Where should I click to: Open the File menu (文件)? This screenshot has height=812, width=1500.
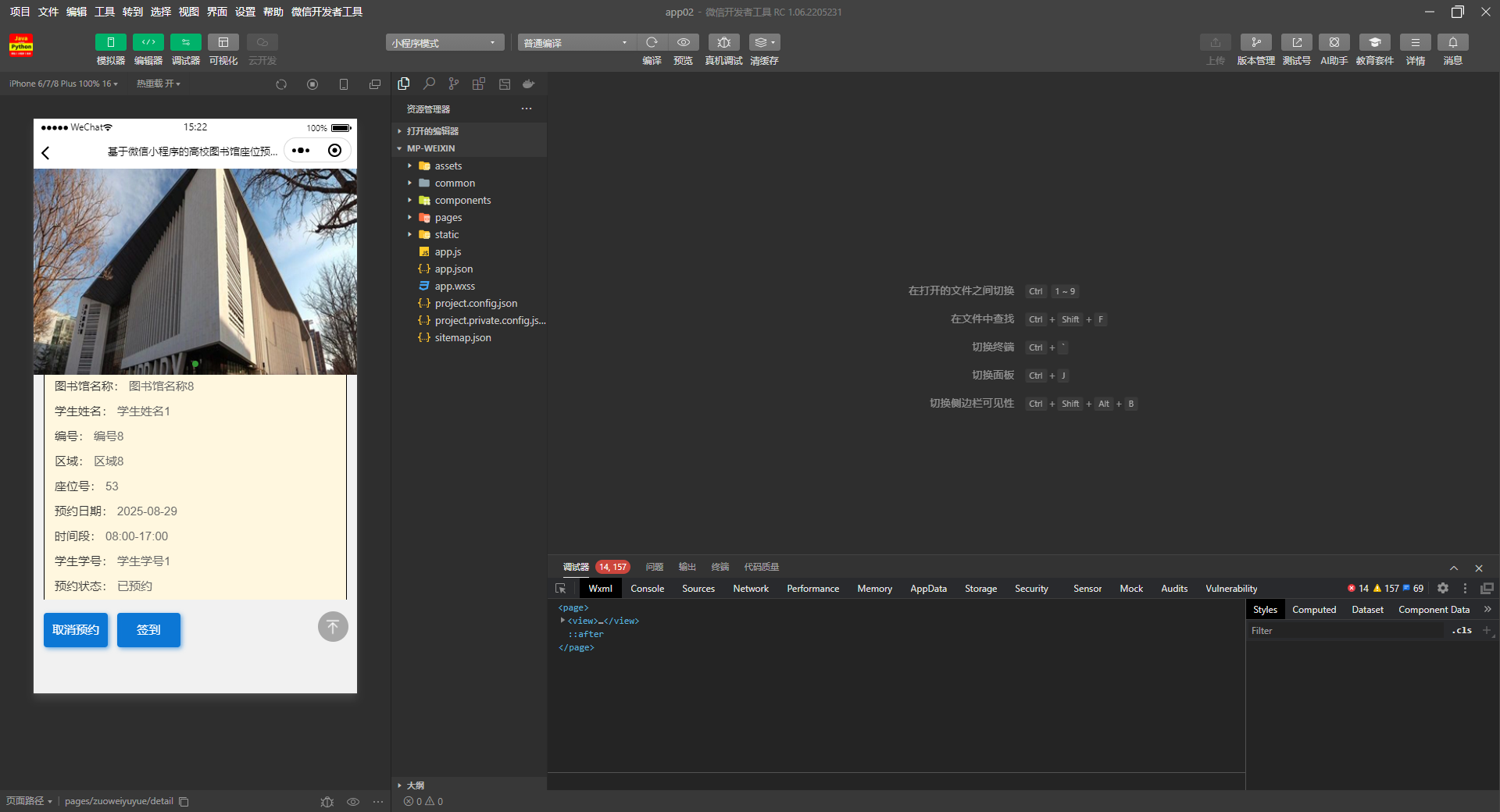tap(48, 12)
